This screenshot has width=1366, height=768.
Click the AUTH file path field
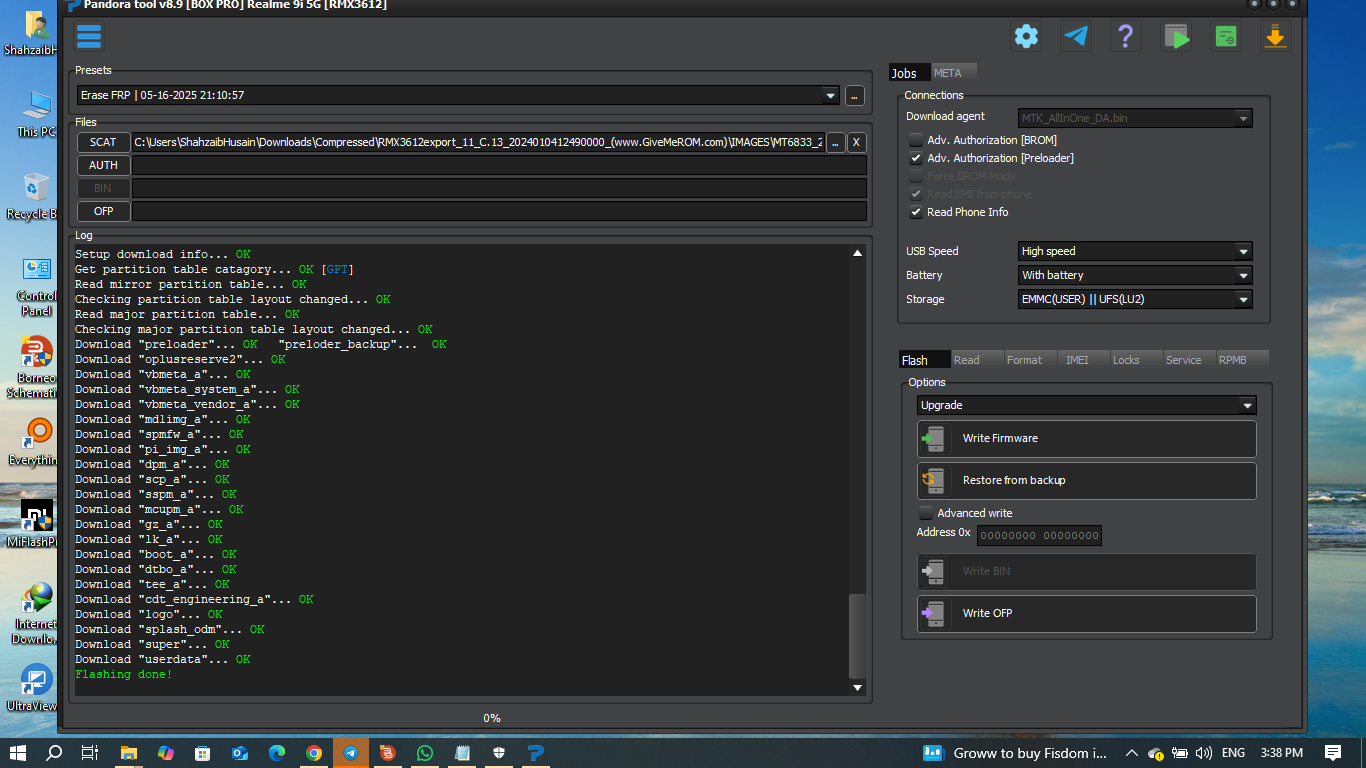click(x=499, y=166)
